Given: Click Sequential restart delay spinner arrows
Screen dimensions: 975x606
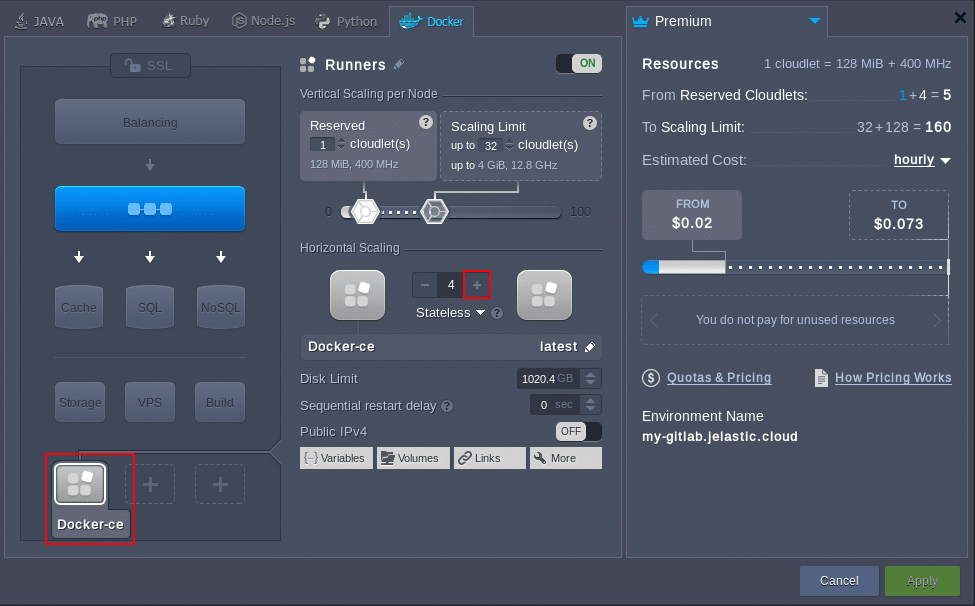Looking at the screenshot, I should coord(591,405).
